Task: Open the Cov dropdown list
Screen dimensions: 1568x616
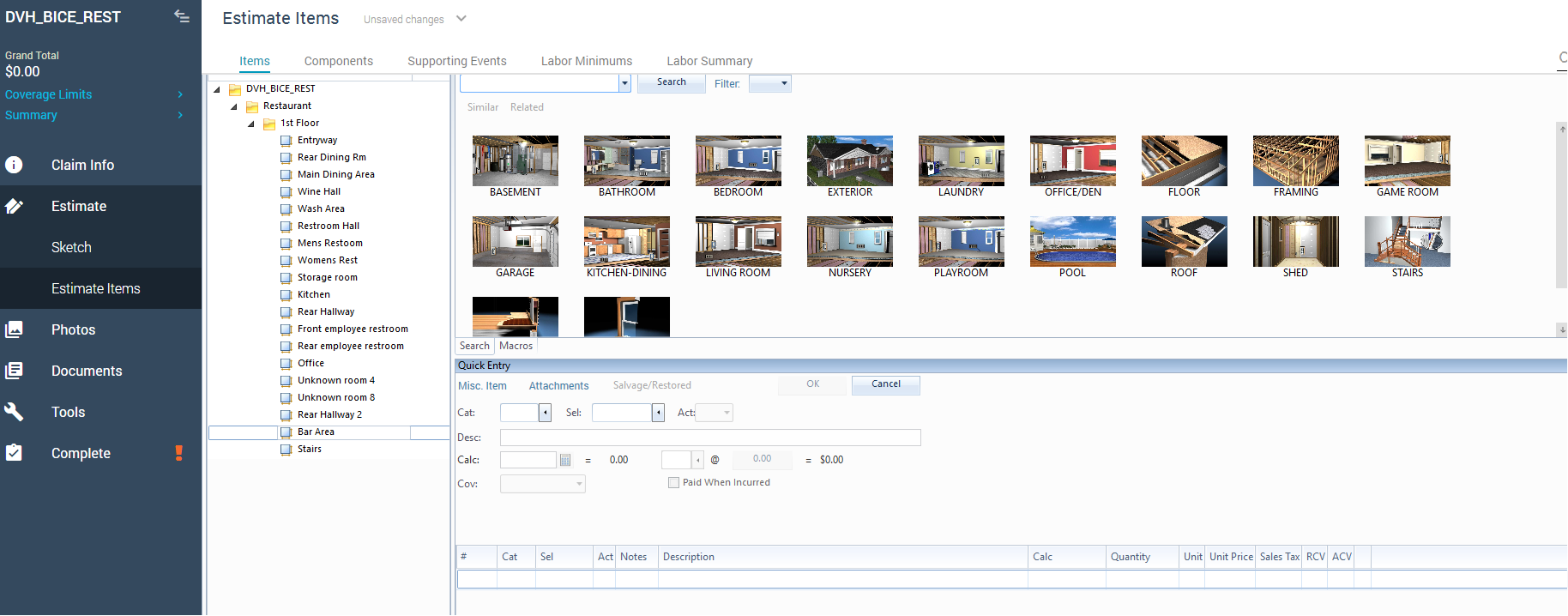Action: pyautogui.click(x=543, y=484)
